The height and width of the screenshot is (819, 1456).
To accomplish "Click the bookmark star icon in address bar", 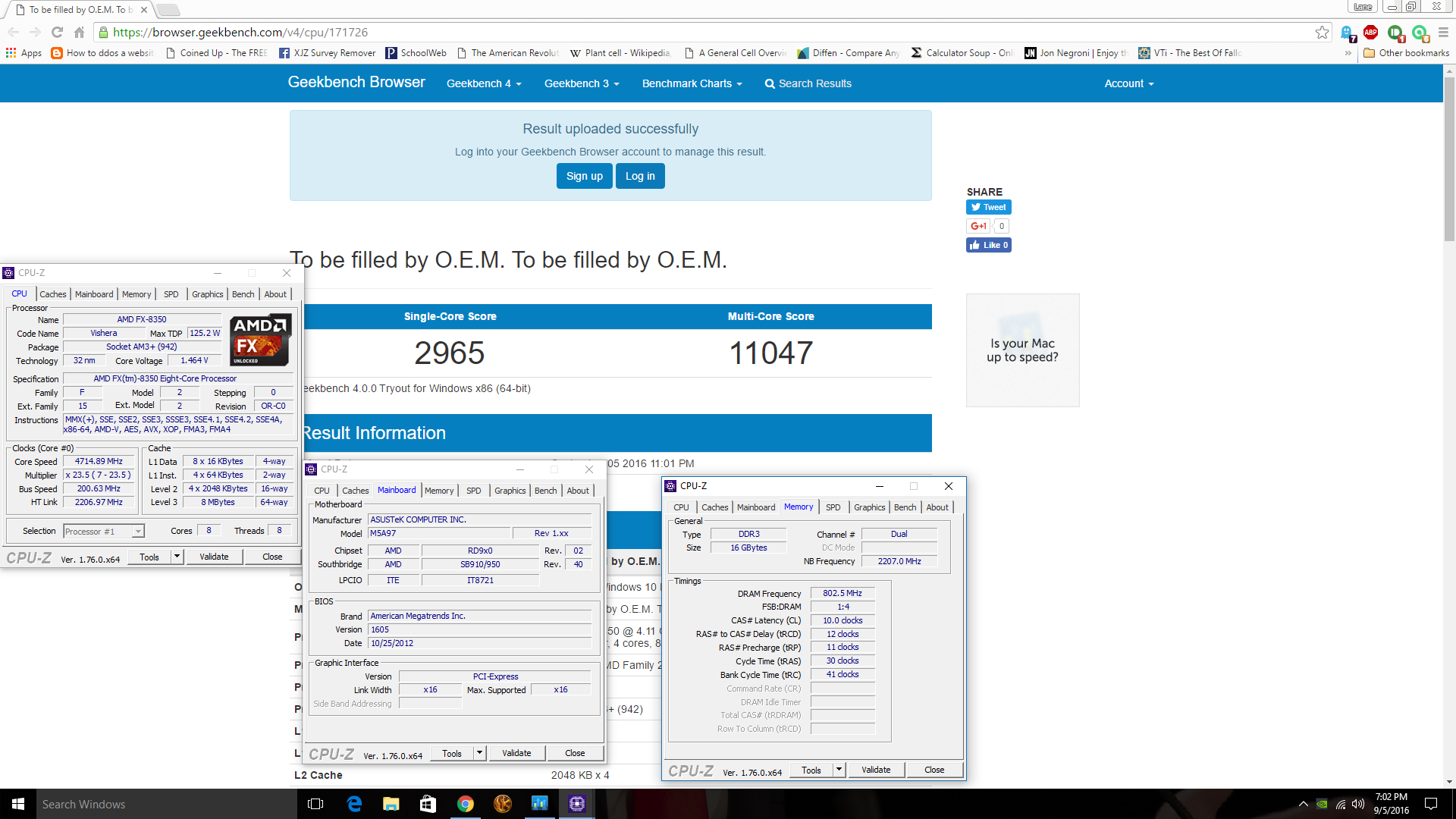I will pyautogui.click(x=1322, y=32).
